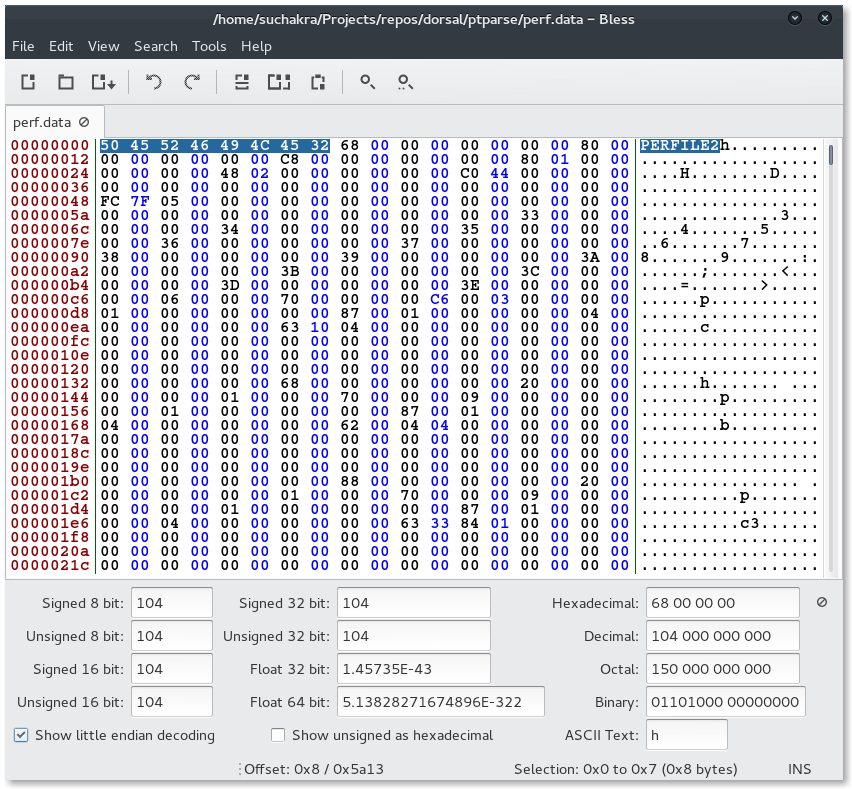Open the Help menu
852x789 pixels.
(x=256, y=46)
